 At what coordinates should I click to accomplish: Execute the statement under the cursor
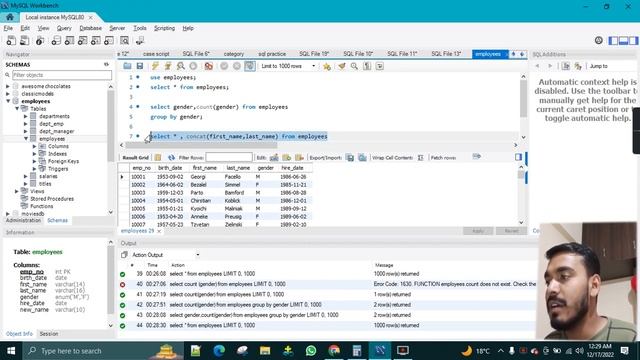click(168, 66)
